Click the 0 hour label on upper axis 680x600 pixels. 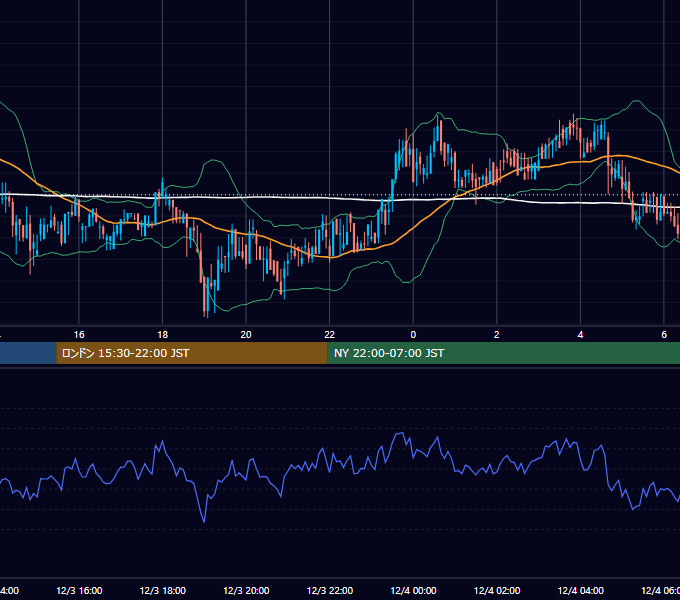pos(413,335)
